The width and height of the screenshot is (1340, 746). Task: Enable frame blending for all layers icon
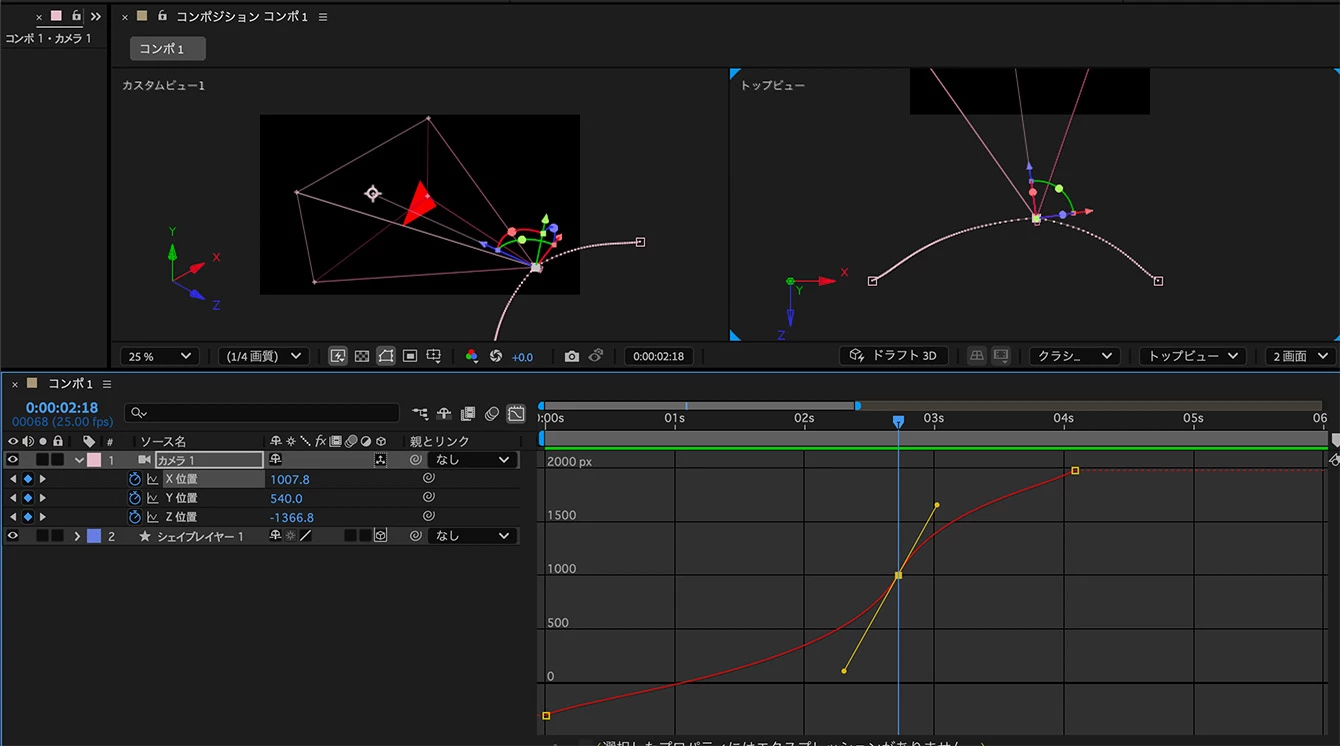tap(468, 413)
